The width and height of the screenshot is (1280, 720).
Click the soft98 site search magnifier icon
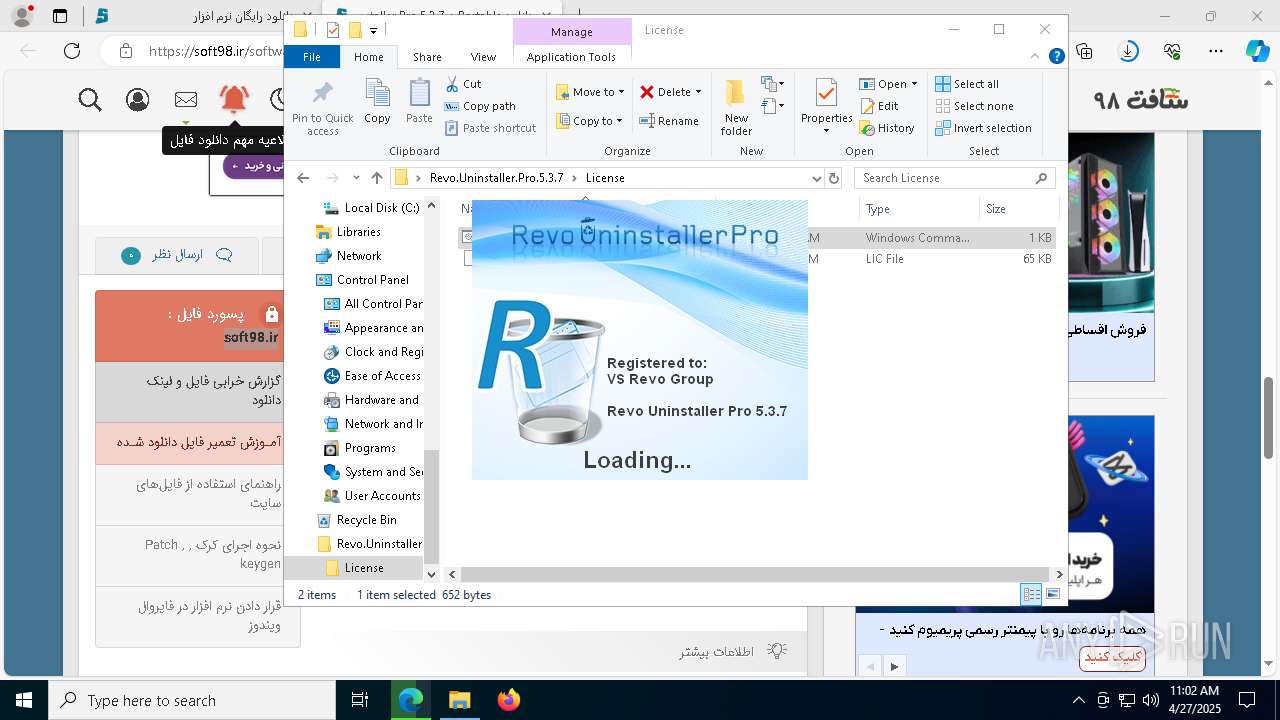pyautogui.click(x=90, y=99)
